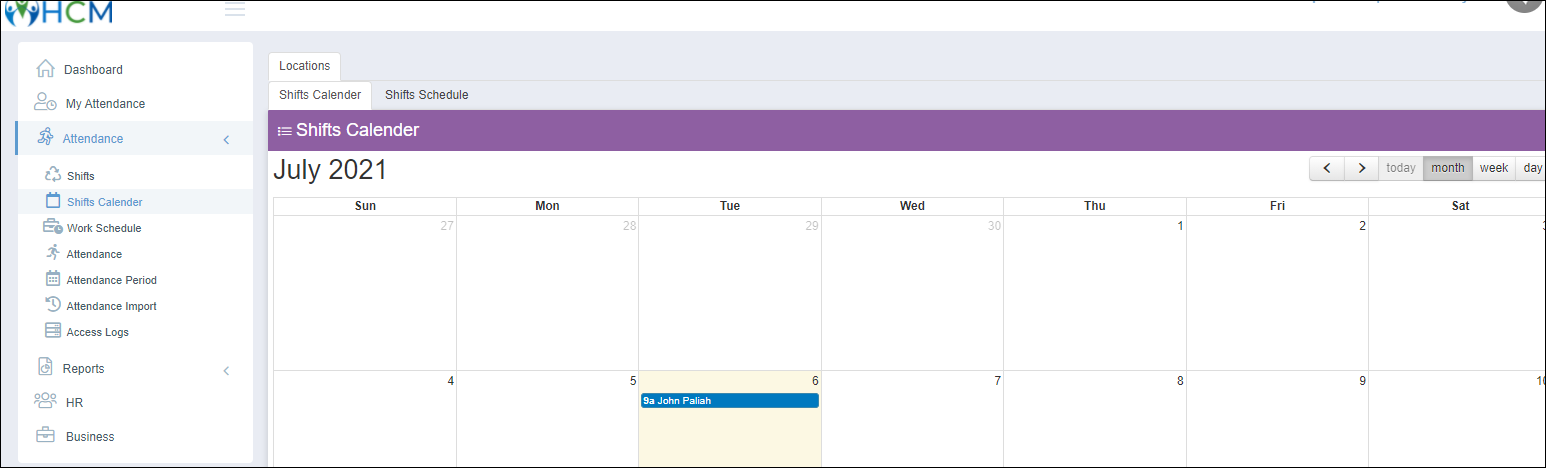1546x468 pixels.
Task: Click the Work Schedule briefcase icon
Action: click(x=53, y=227)
